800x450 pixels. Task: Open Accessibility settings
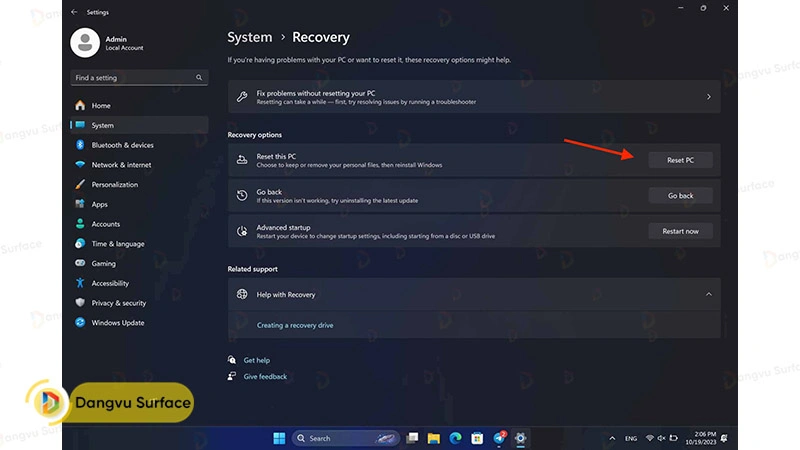[110, 283]
